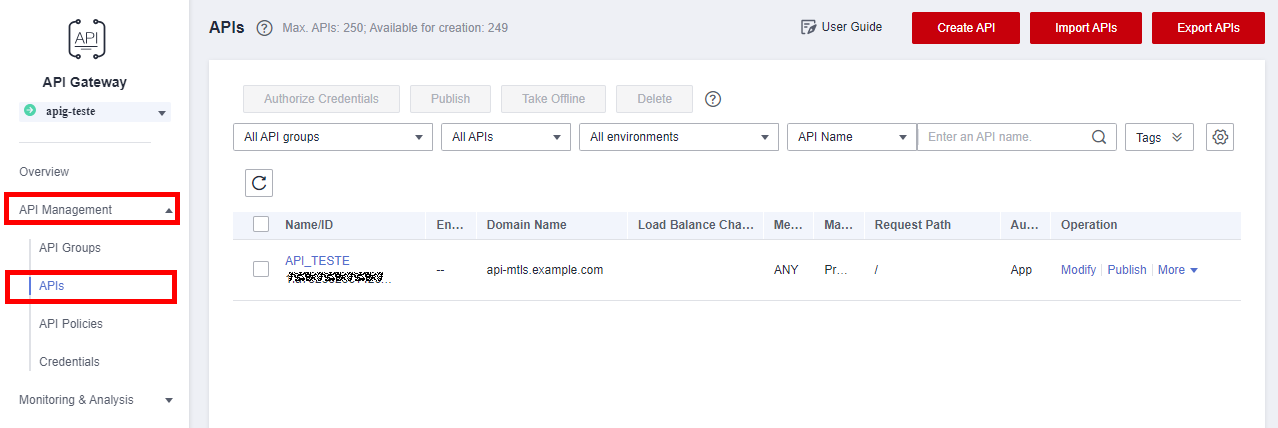The width and height of the screenshot is (1278, 428).
Task: Open table settings gear icon
Action: point(1220,137)
